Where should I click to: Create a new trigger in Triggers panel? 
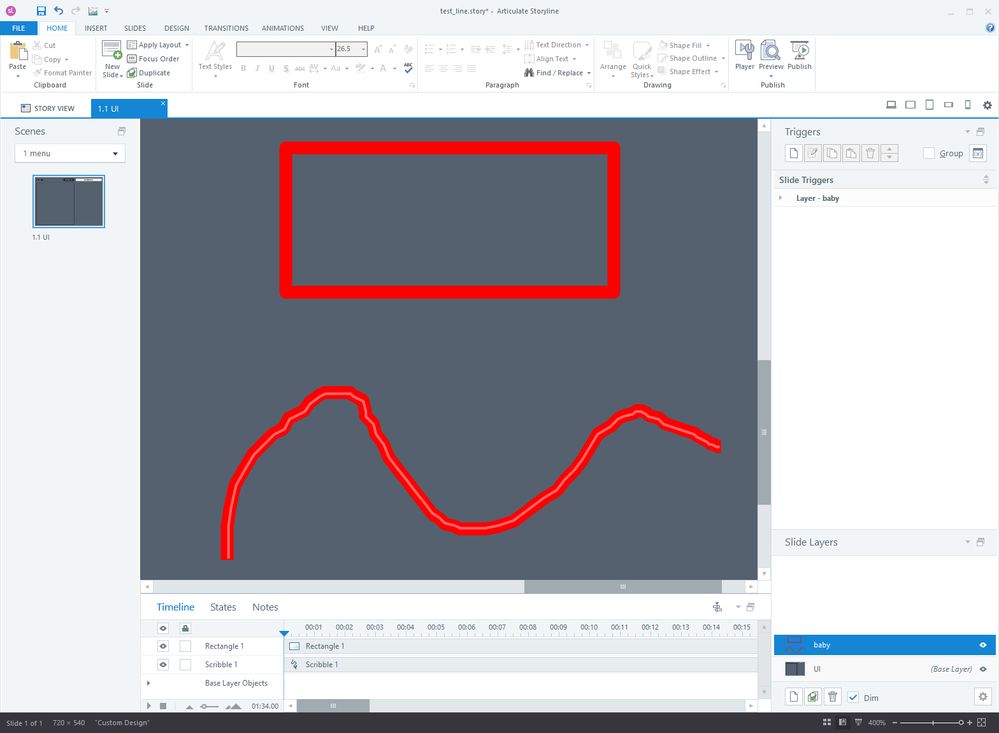(x=793, y=153)
